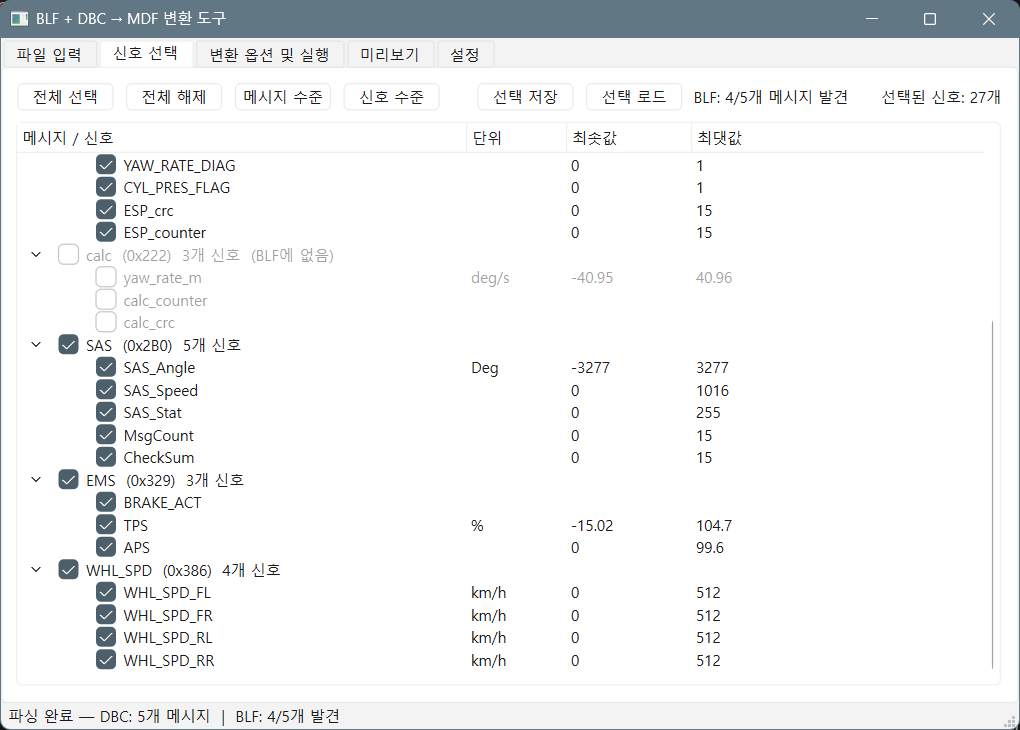
Task: Toggle the WHL_SPD_FL checkbox
Action: (106, 593)
